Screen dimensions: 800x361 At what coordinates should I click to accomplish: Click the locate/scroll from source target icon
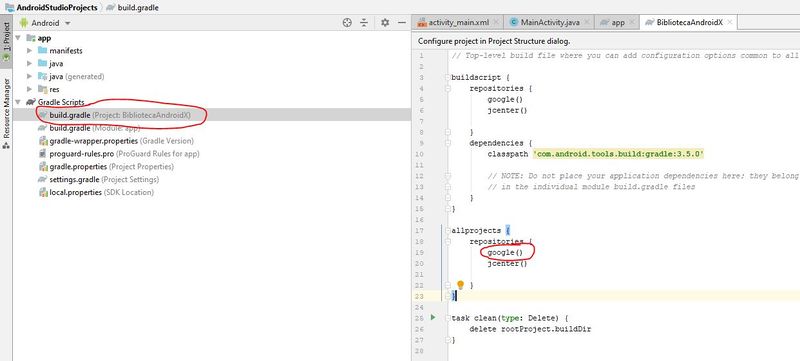tap(347, 22)
